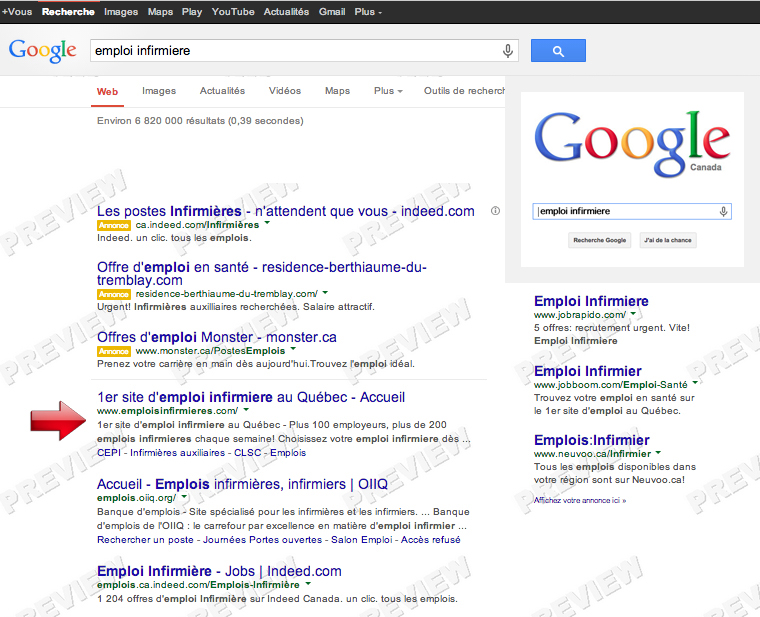
Task: Click the www.emploisinfirmieres.com/ green URL
Action: coord(167,411)
